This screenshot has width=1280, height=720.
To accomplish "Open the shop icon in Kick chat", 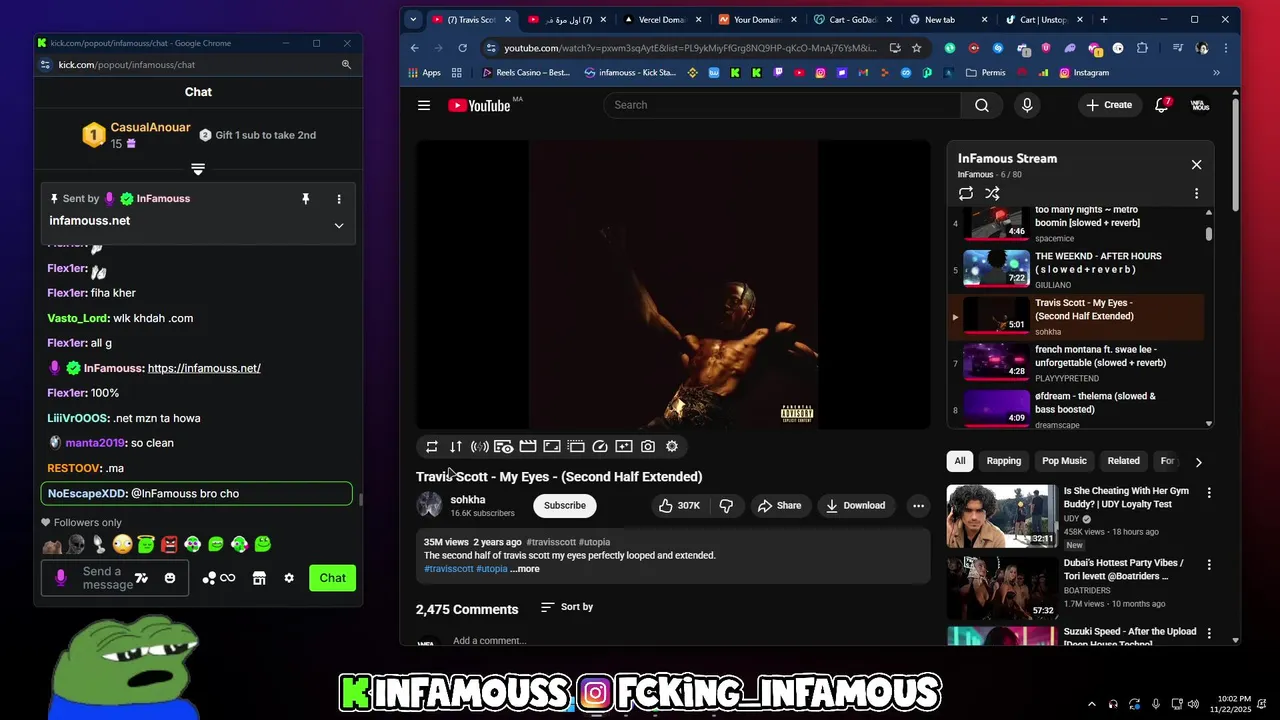I will click(x=259, y=578).
